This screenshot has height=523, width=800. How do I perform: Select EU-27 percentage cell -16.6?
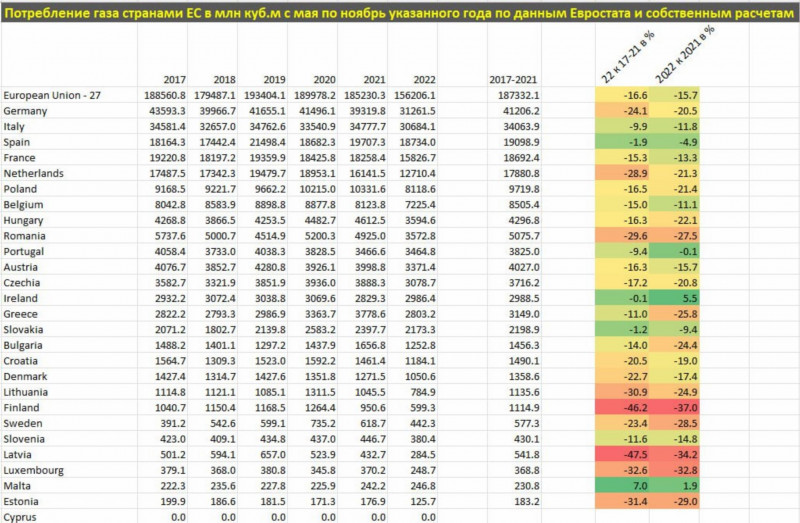[622, 95]
